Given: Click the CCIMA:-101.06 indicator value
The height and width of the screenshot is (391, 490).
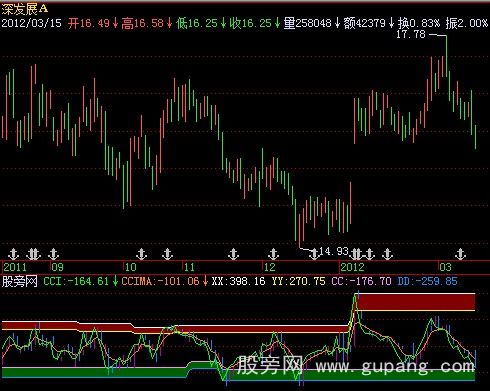Looking at the screenshot, I should (x=160, y=281).
